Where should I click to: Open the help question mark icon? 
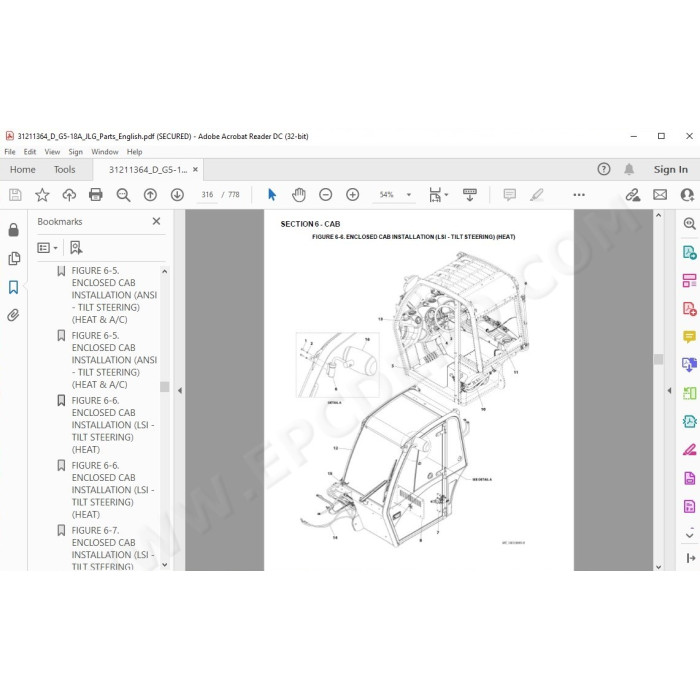[x=604, y=169]
